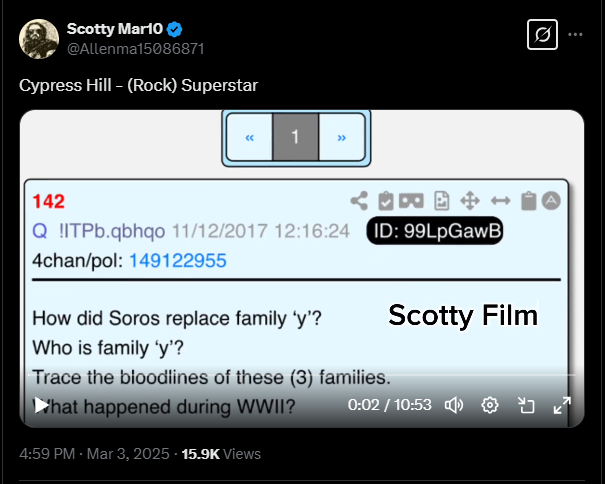Viewport: 605px width, 484px height.
Task: Mute the video volume
Action: point(453,405)
